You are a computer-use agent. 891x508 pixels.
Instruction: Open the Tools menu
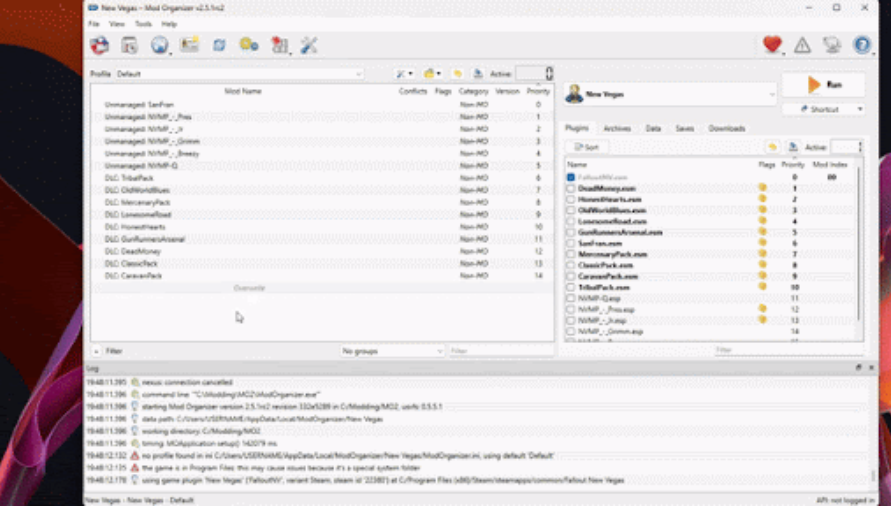144,23
